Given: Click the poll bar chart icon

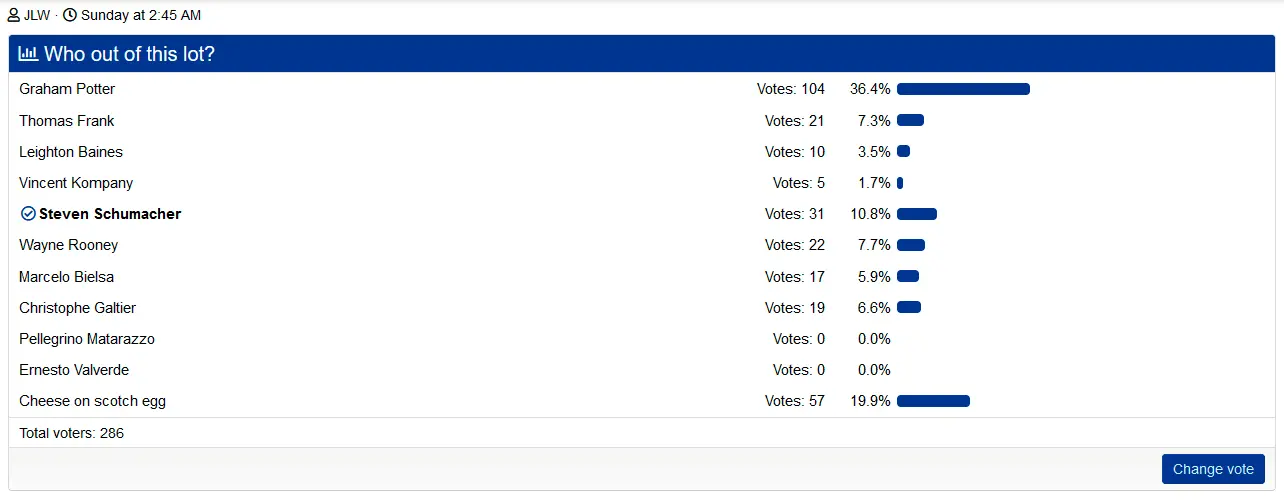Looking at the screenshot, I should tap(28, 54).
